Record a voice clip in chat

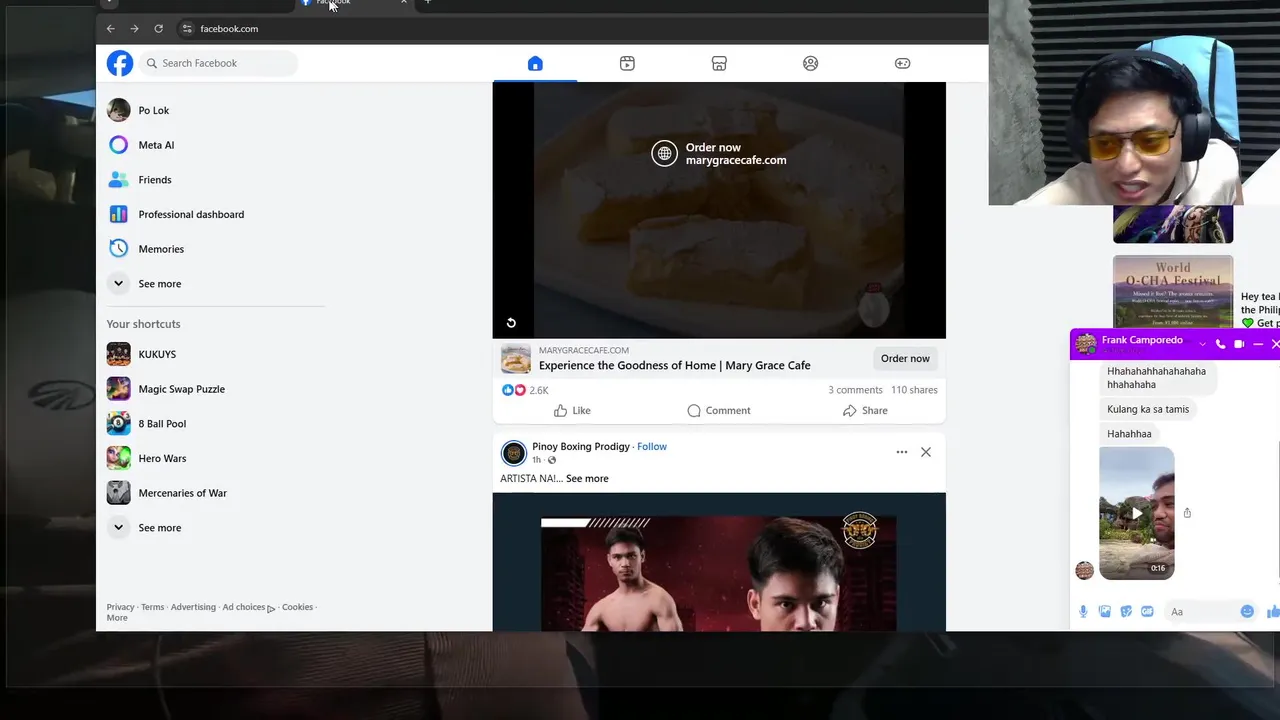pyautogui.click(x=1083, y=611)
